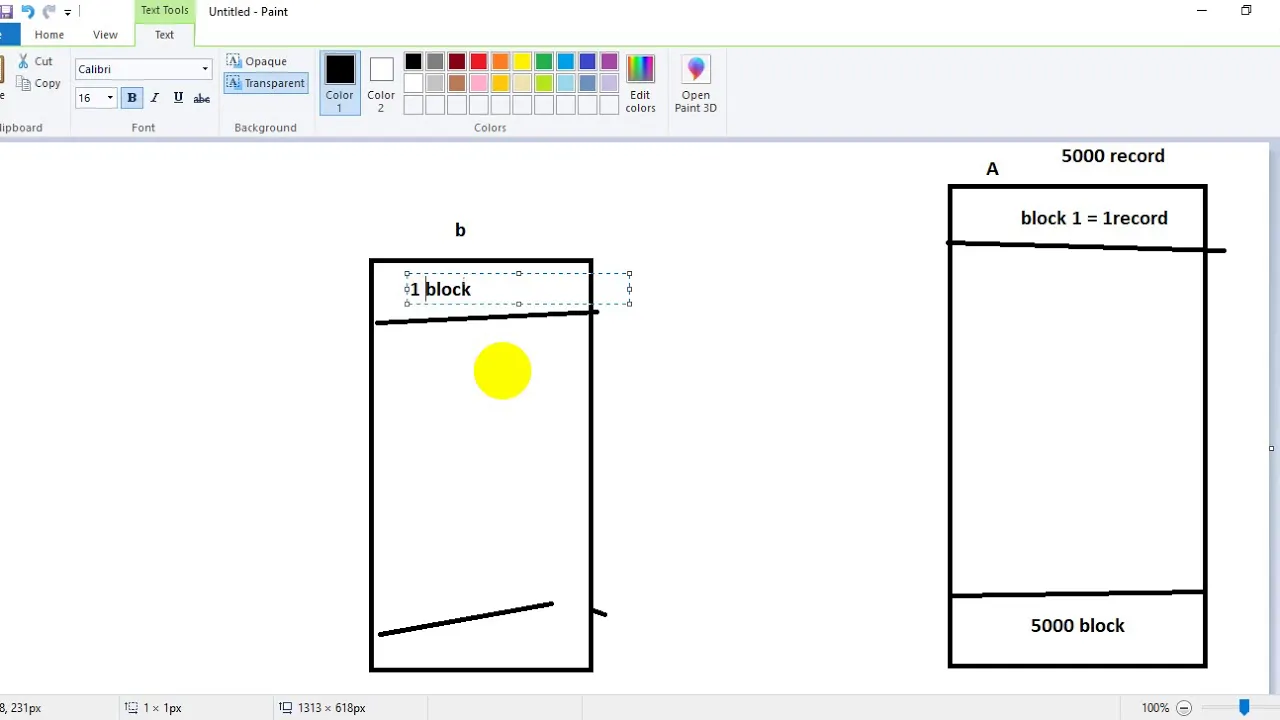Viewport: 1280px width, 720px height.
Task: Pick the black color swatch
Action: (x=413, y=61)
